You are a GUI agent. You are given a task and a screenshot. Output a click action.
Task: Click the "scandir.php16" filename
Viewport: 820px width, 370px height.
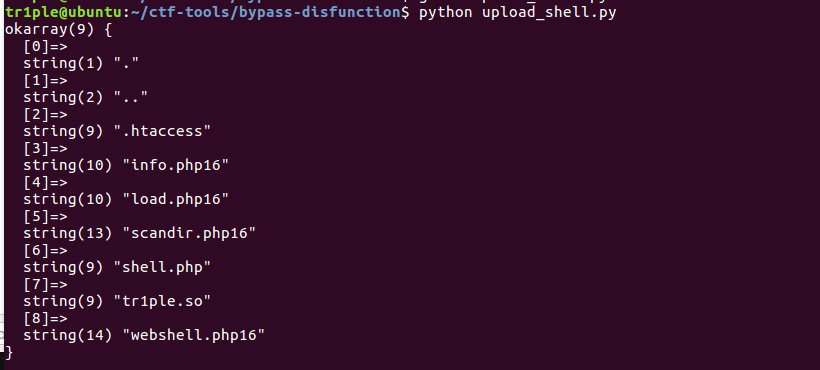[189, 233]
